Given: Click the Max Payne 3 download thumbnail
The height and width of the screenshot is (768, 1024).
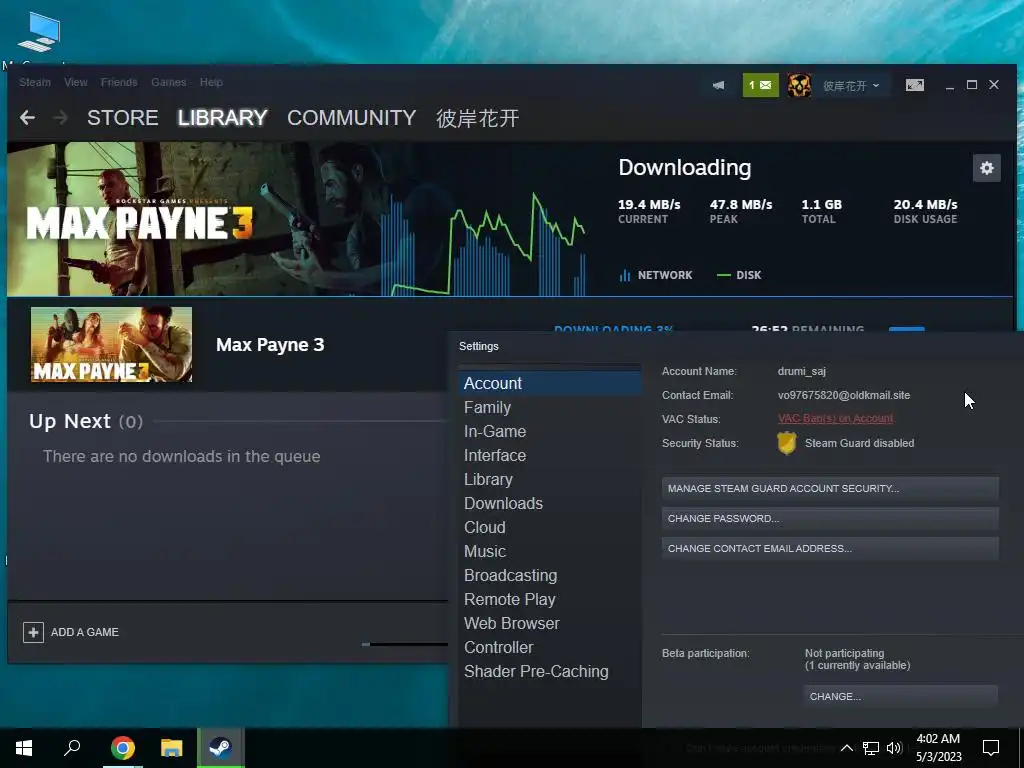Looking at the screenshot, I should [111, 345].
